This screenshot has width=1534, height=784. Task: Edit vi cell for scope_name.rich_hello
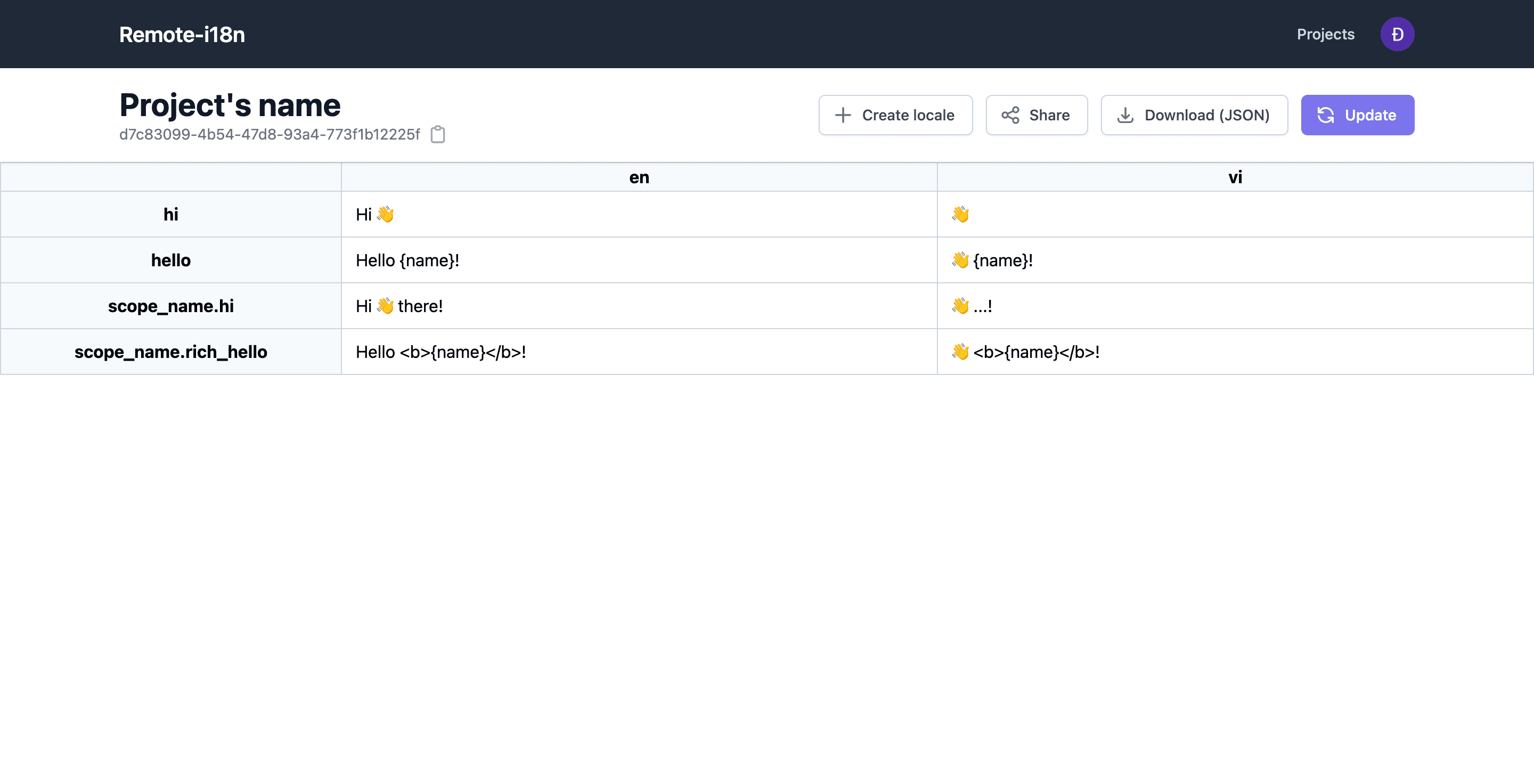(x=1235, y=352)
